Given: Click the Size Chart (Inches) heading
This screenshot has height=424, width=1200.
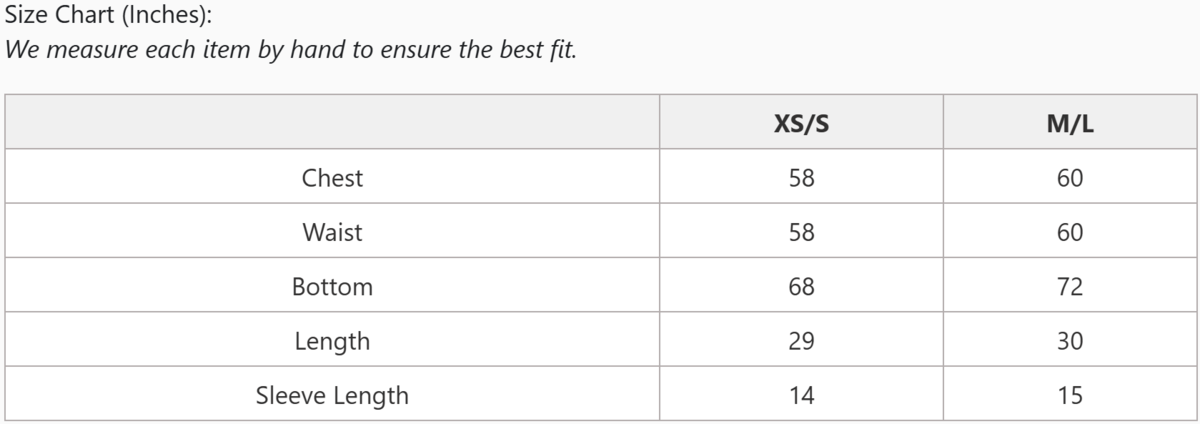Looking at the screenshot, I should pyautogui.click(x=109, y=16).
